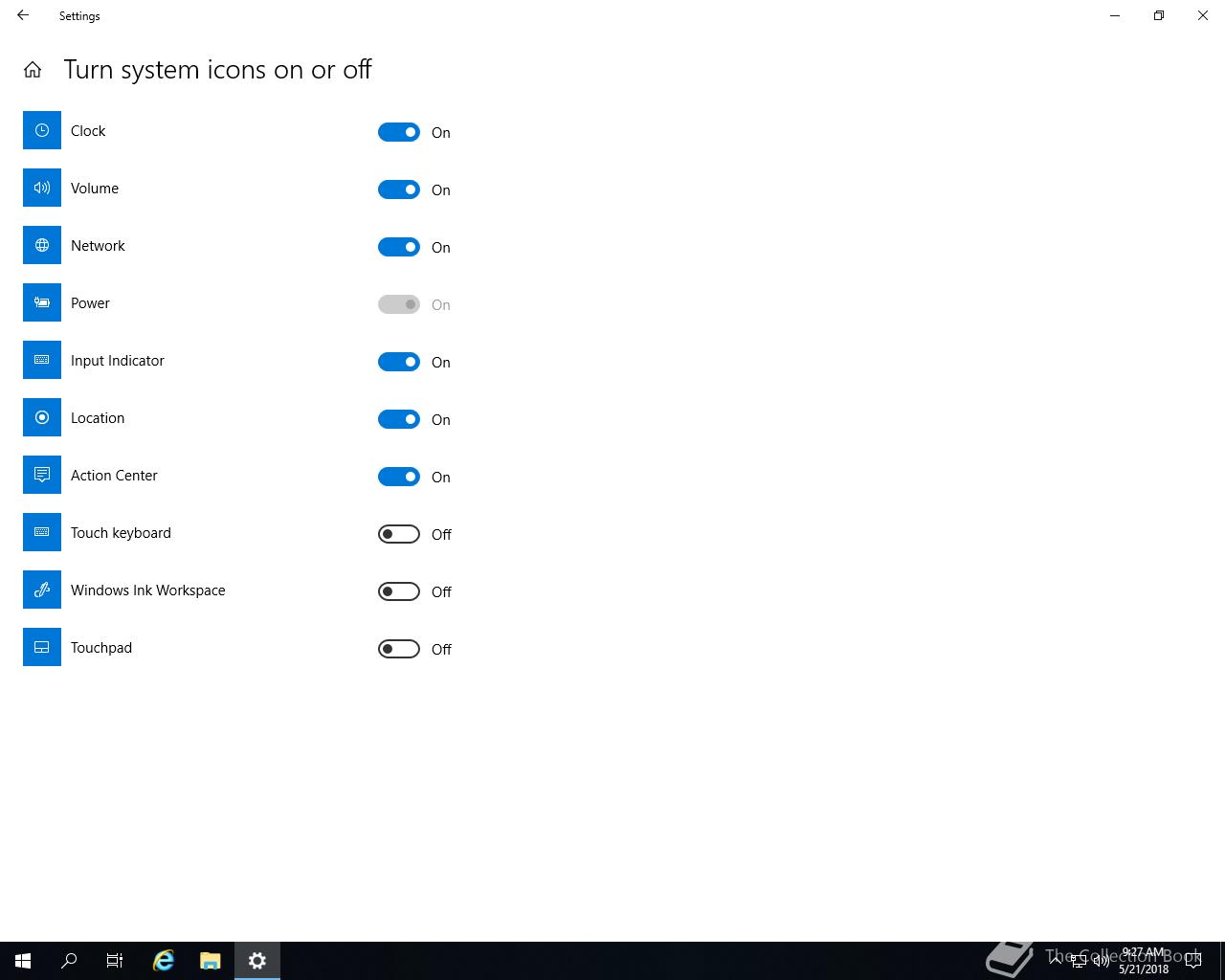Click the Input Indicator keyboard icon
This screenshot has height=980, width=1225.
tap(42, 360)
